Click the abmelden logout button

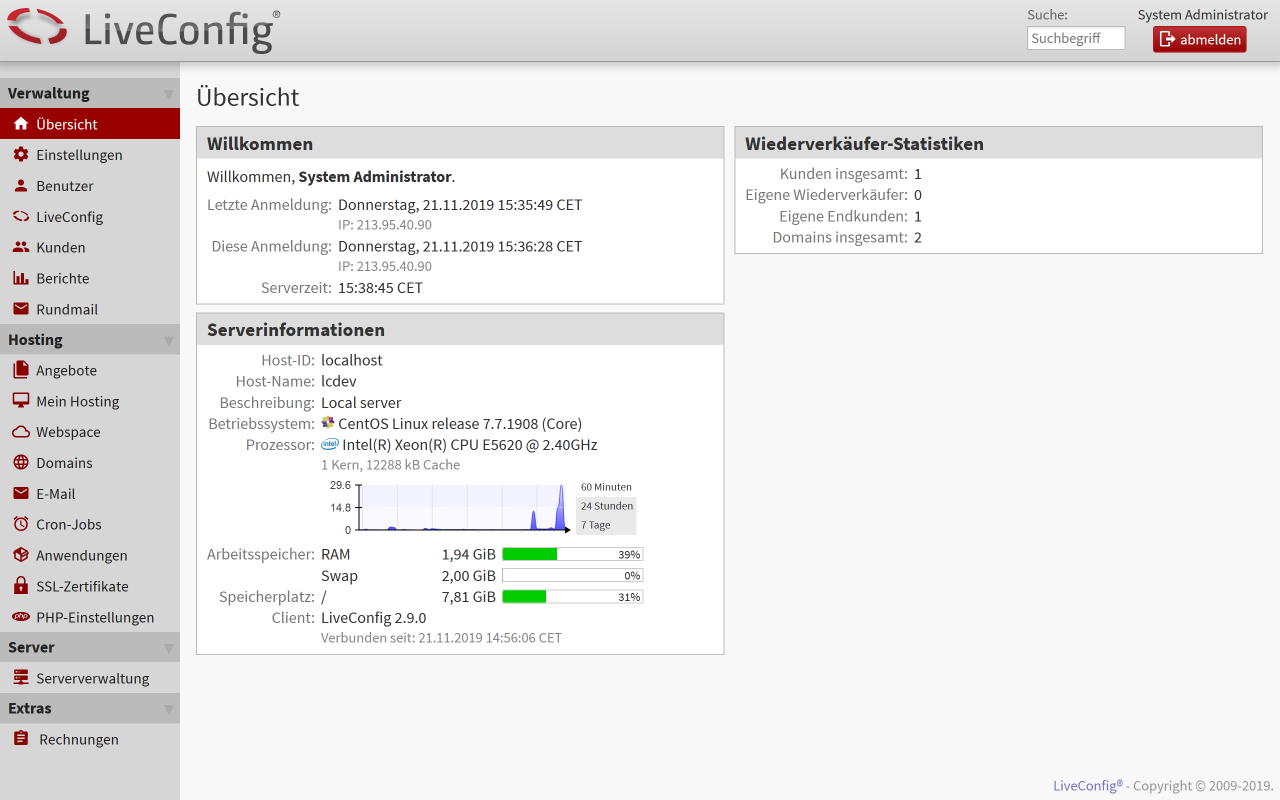(1200, 39)
